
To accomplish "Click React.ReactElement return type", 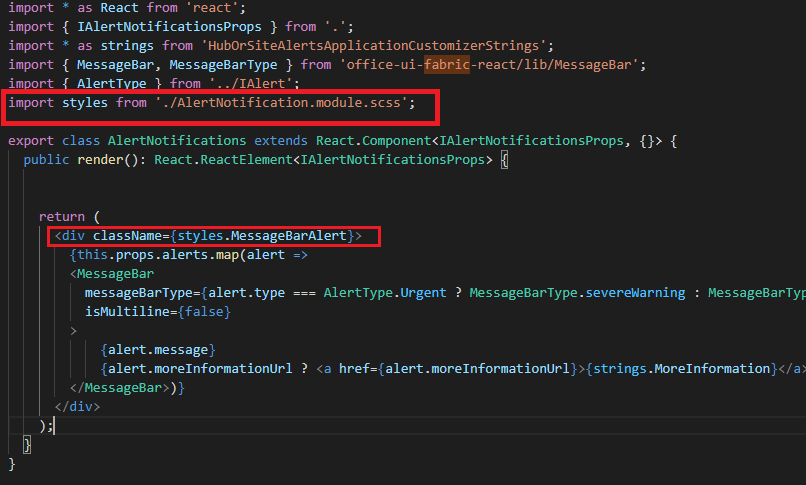I will (223, 160).
